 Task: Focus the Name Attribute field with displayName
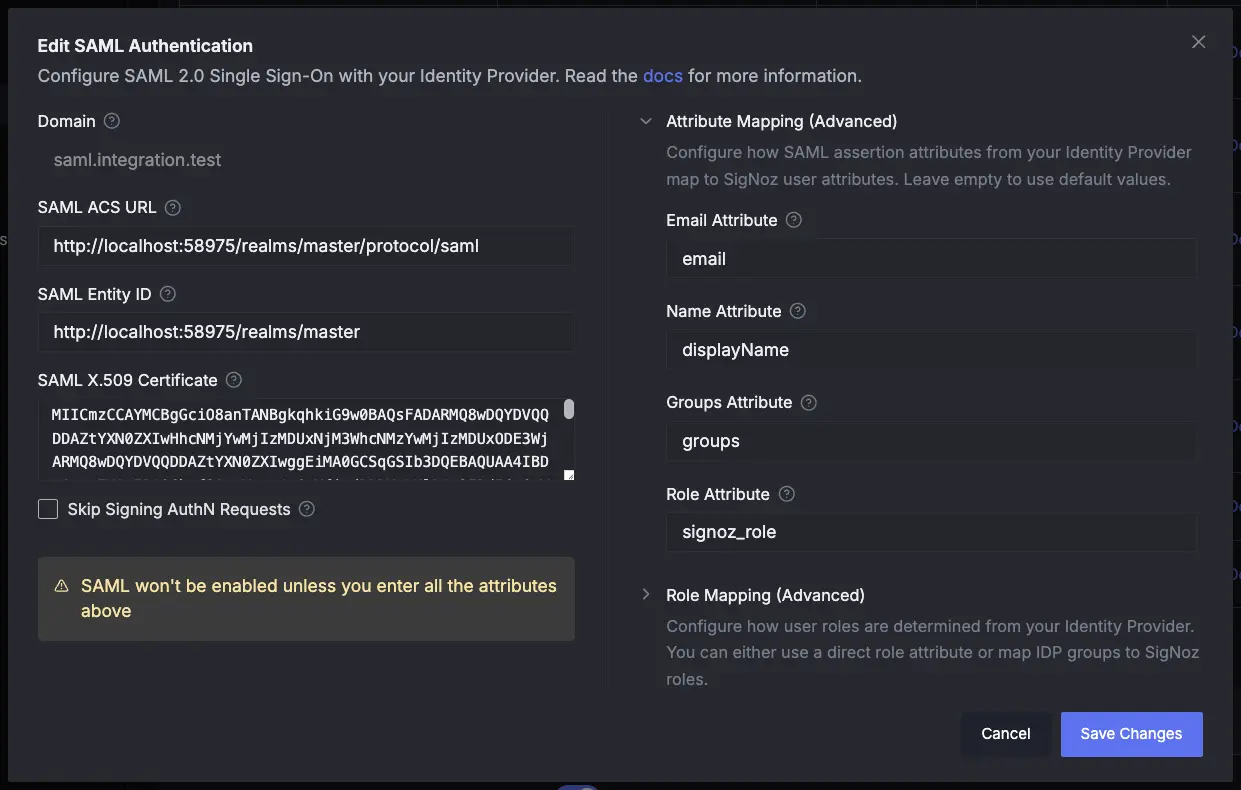coord(931,350)
